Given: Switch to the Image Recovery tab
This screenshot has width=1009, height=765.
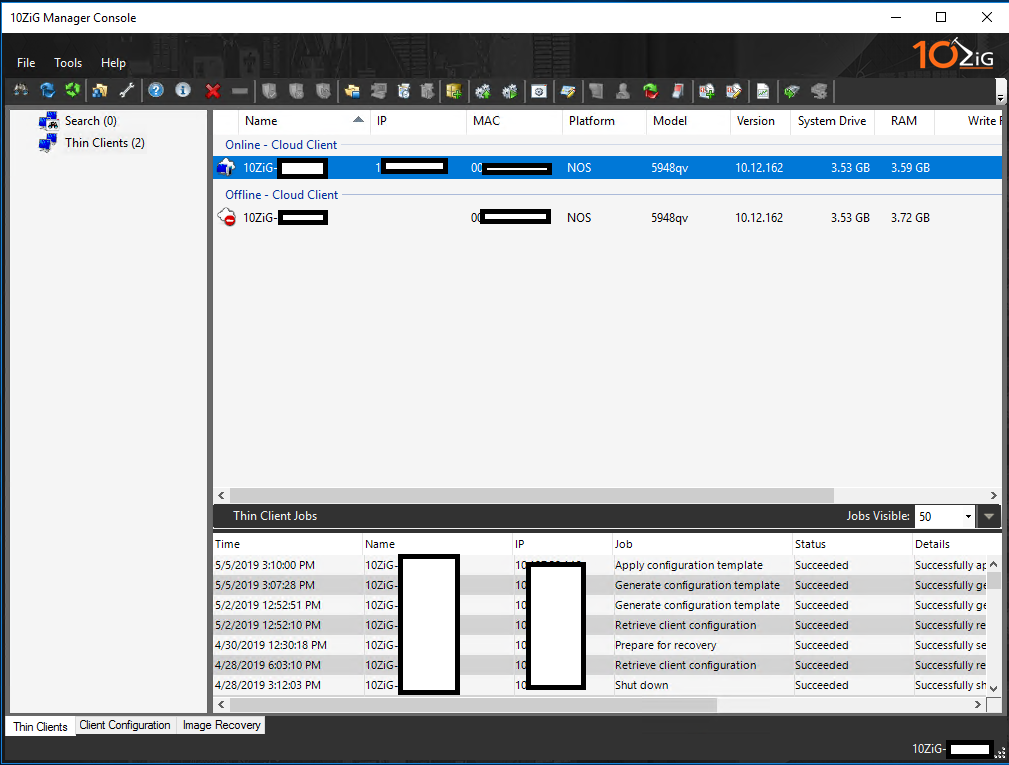Looking at the screenshot, I should click(x=221, y=725).
